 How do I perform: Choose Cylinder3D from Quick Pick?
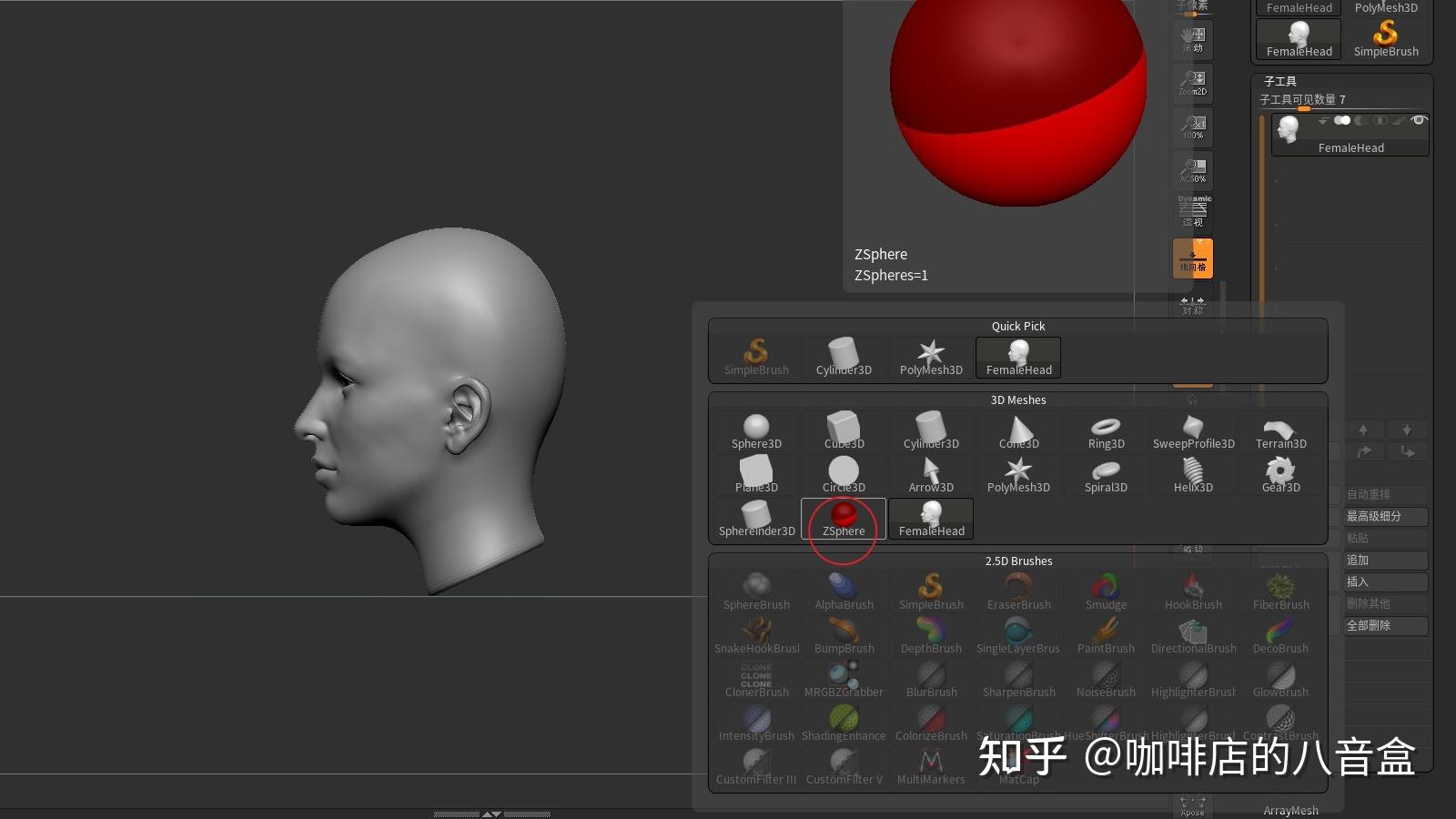click(844, 358)
